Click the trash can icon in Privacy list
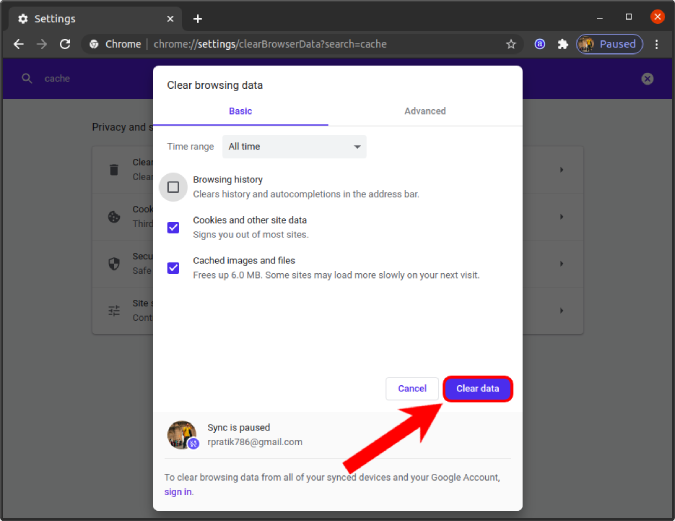Image resolution: width=675 pixels, height=521 pixels. pyautogui.click(x=114, y=170)
